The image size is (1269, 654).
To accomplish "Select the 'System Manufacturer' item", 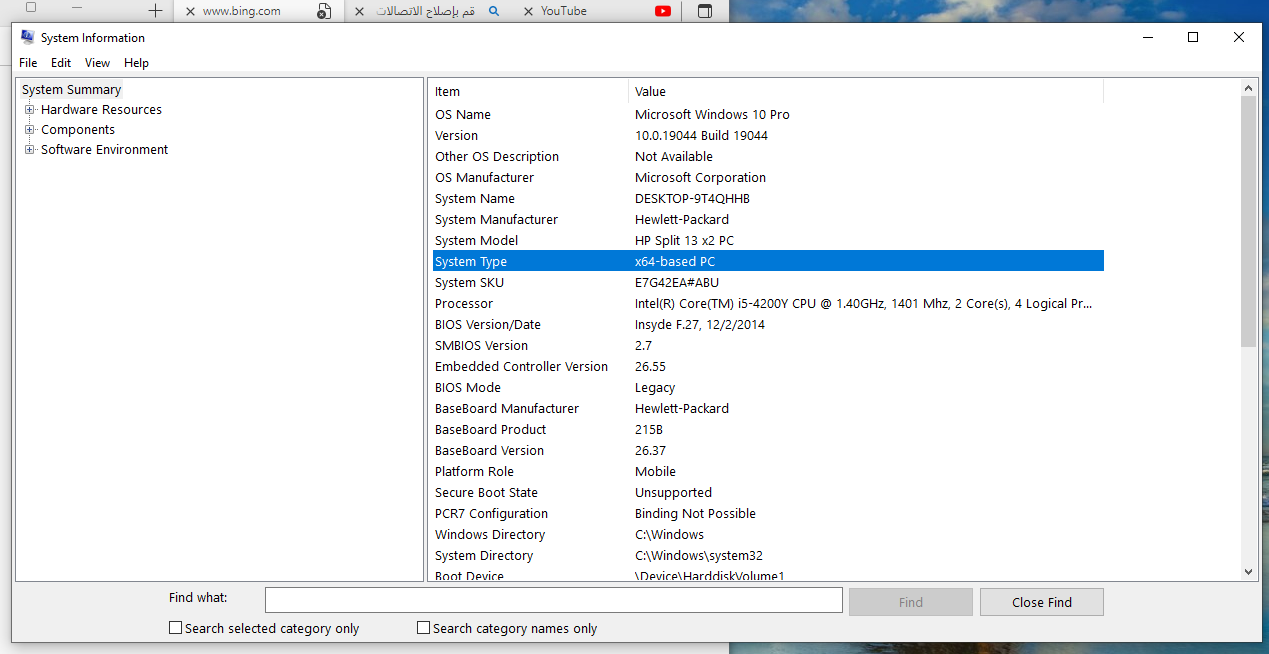I will click(496, 220).
